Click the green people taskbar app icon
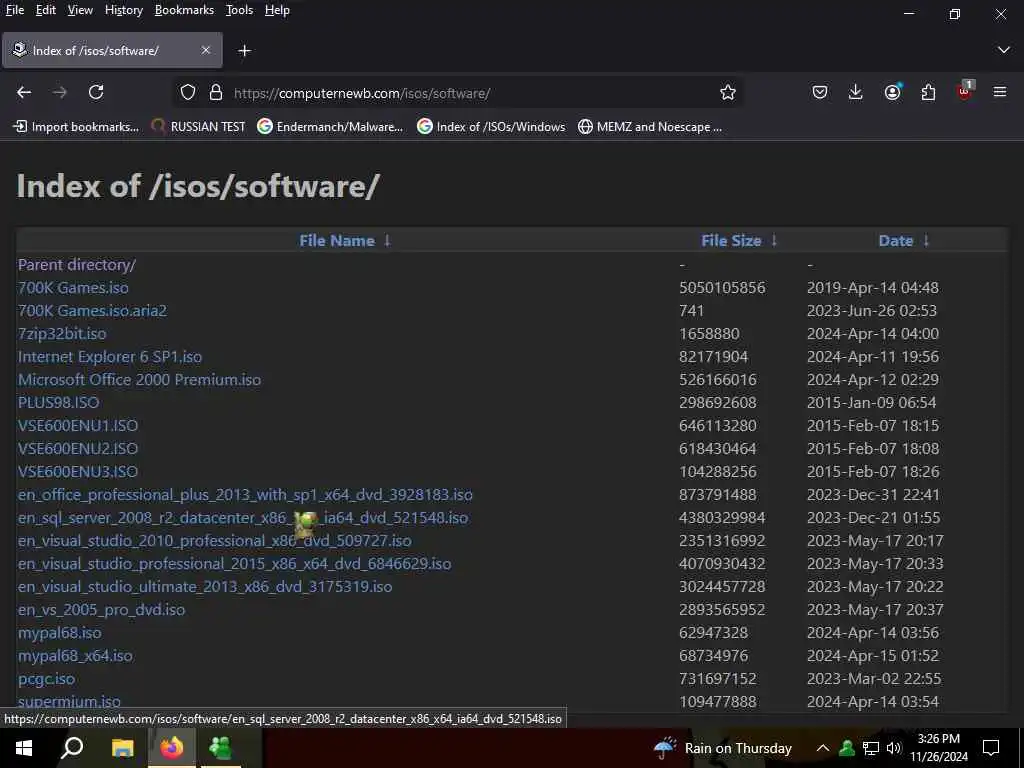Screen dimensions: 1024x768 point(220,748)
